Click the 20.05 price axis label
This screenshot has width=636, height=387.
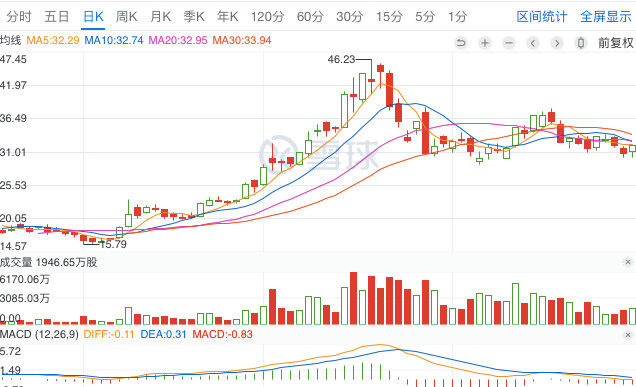13,219
